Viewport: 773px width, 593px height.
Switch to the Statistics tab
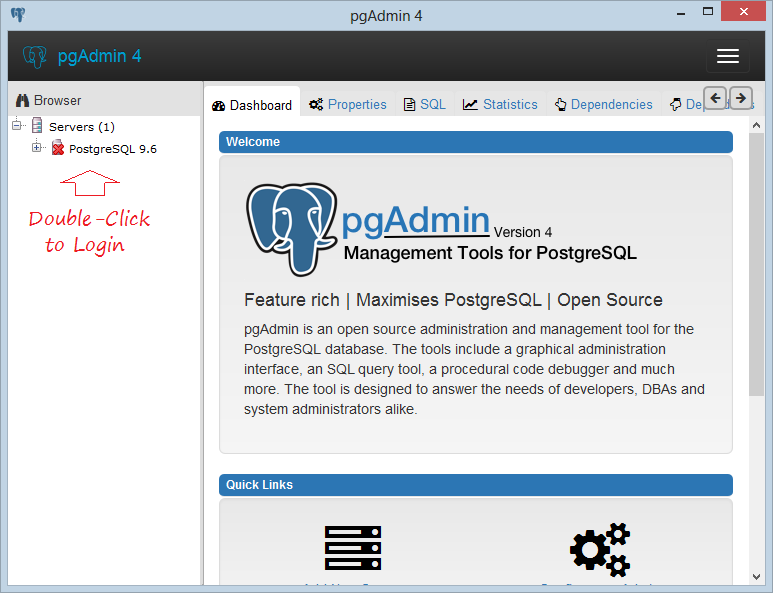500,105
